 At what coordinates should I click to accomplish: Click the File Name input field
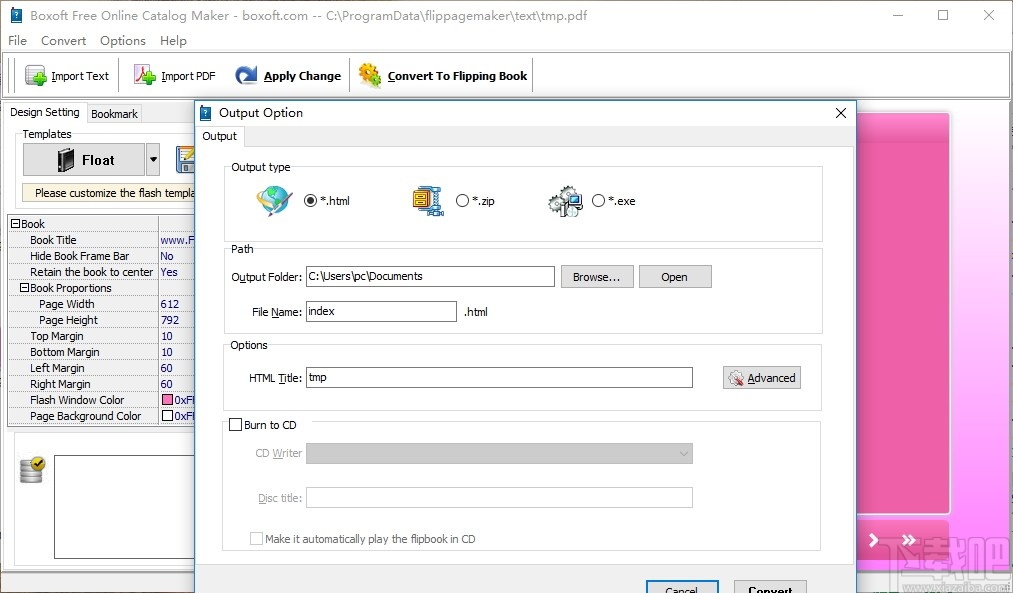click(x=381, y=311)
